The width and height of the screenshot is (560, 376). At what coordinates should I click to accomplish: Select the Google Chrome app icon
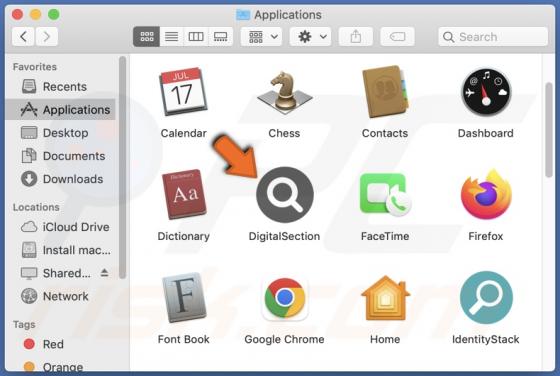click(x=285, y=298)
